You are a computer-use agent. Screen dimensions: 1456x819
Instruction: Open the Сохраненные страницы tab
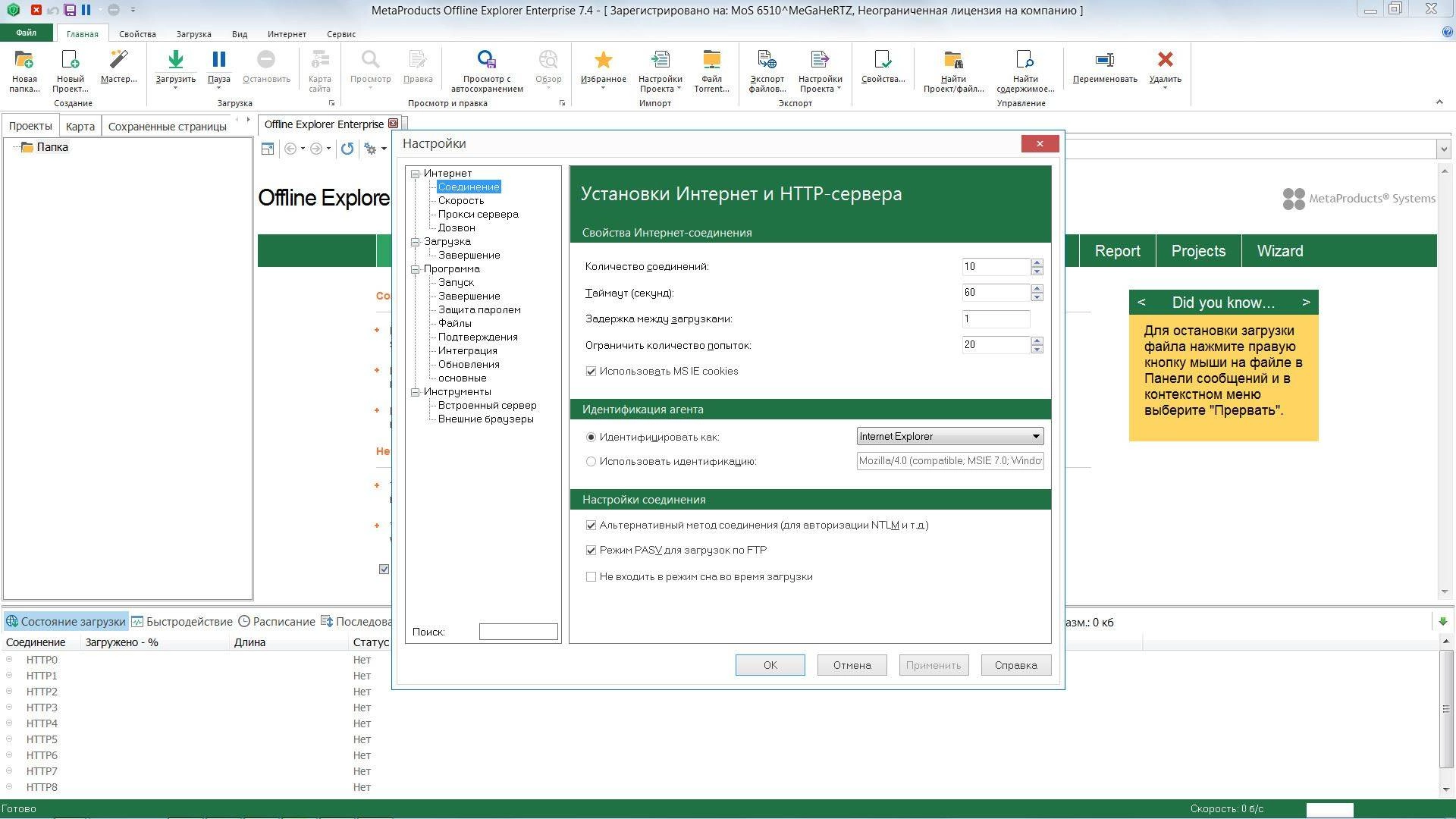[167, 127]
